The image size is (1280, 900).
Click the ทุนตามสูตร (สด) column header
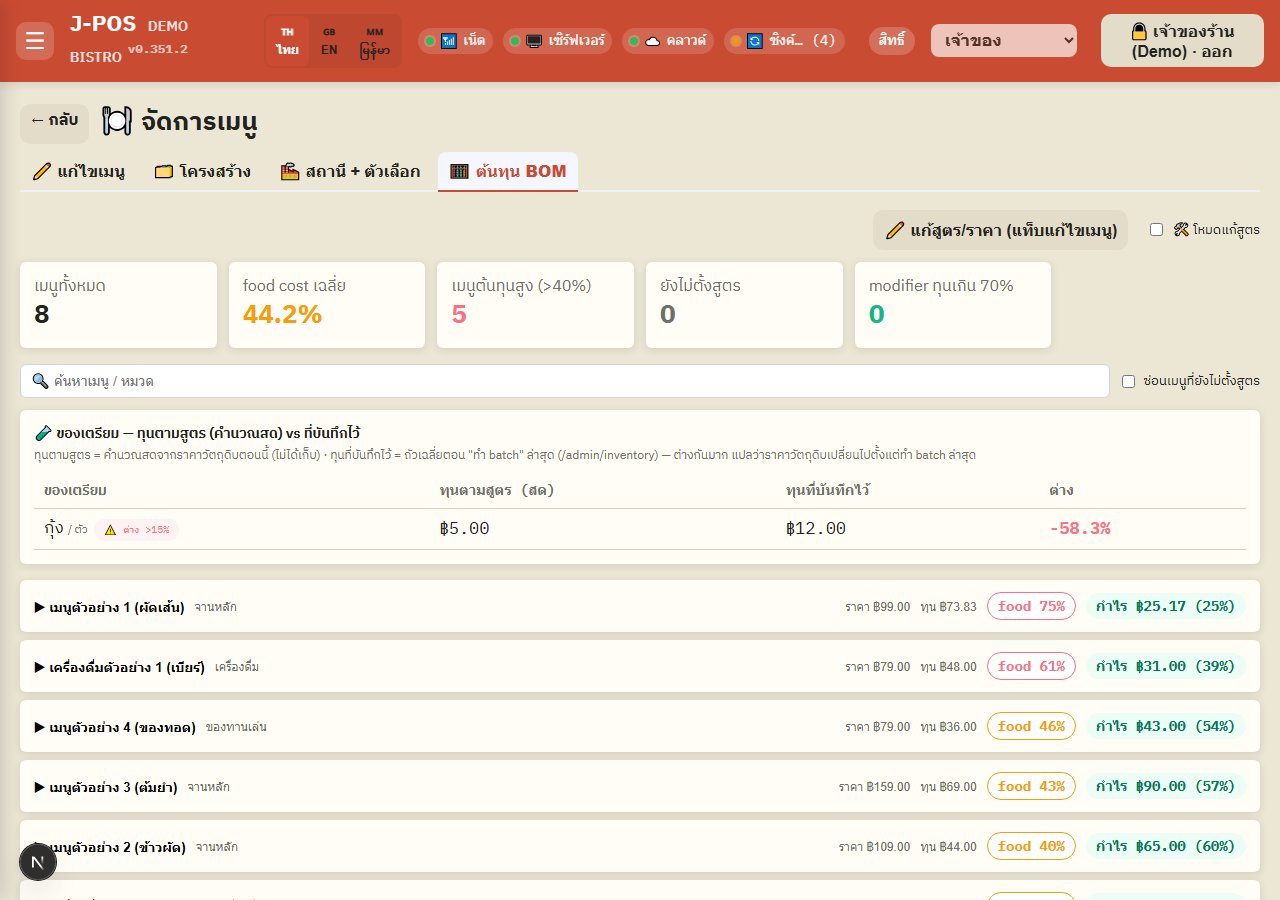tap(497, 491)
